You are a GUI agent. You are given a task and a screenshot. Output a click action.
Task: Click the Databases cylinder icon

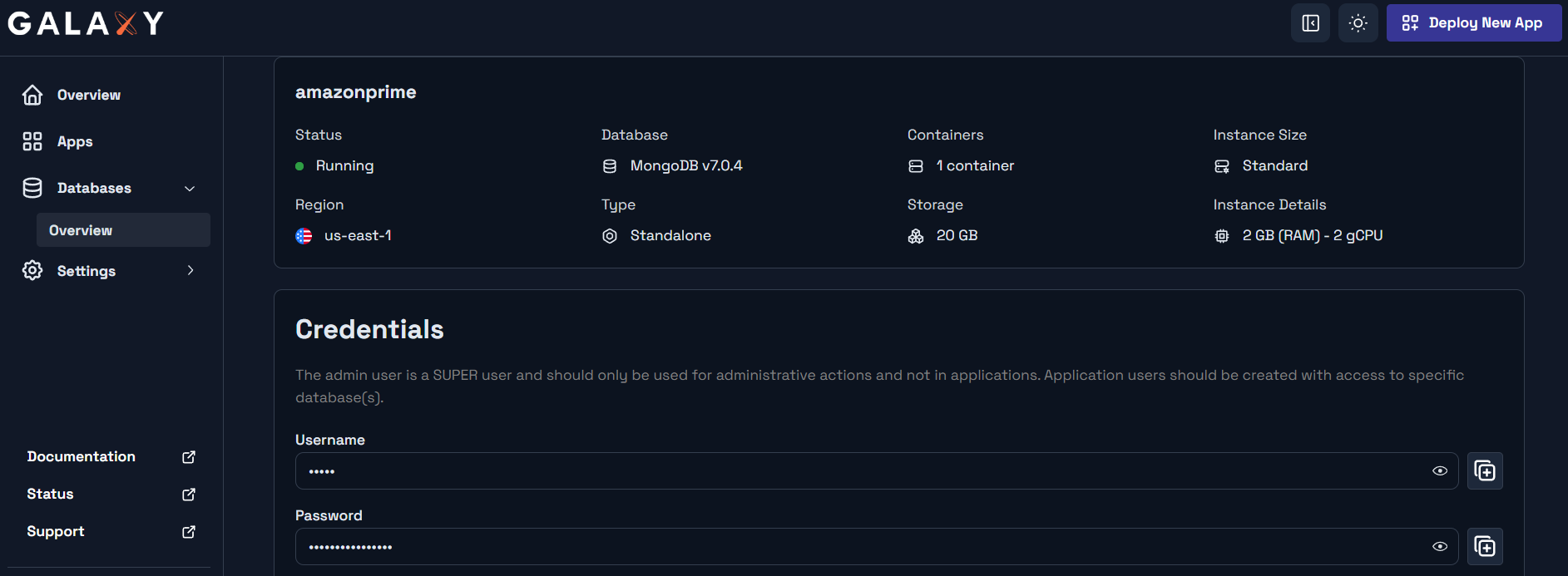pos(32,188)
